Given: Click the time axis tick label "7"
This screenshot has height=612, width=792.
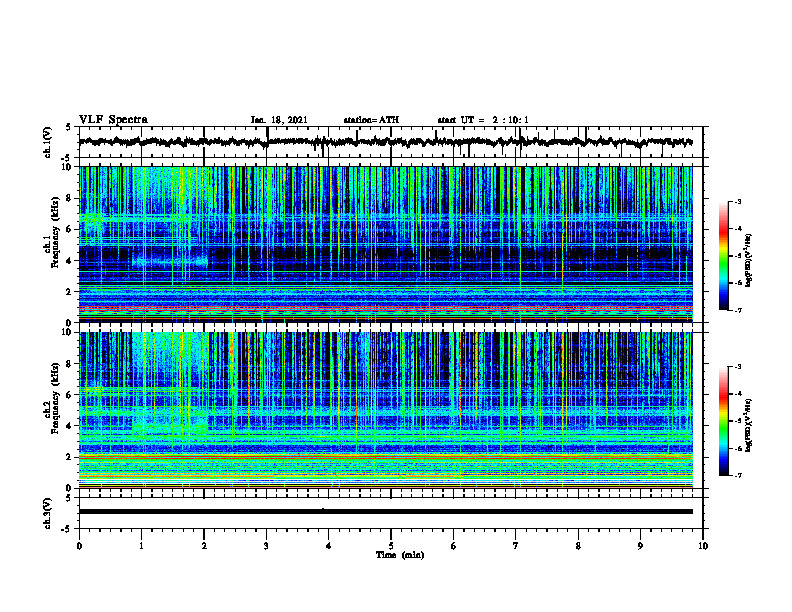Looking at the screenshot, I should point(516,546).
